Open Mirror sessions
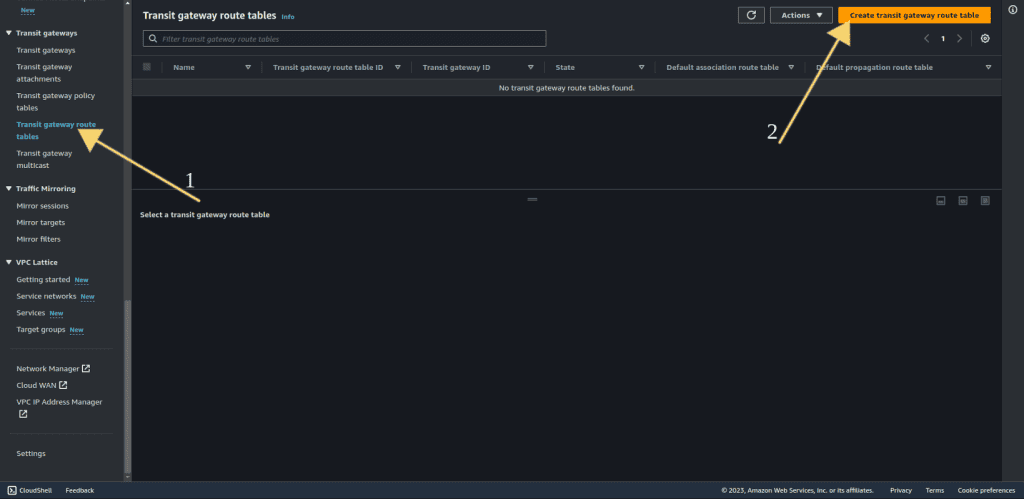Screen dimensions: 1024x499 click(x=42, y=206)
